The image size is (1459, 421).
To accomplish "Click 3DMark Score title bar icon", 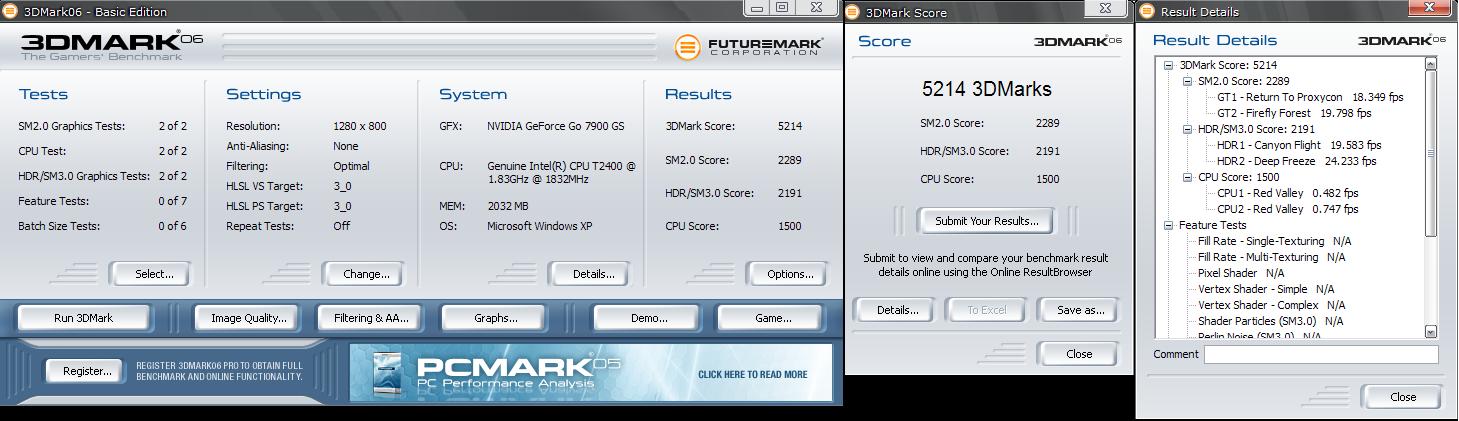I will click(852, 12).
